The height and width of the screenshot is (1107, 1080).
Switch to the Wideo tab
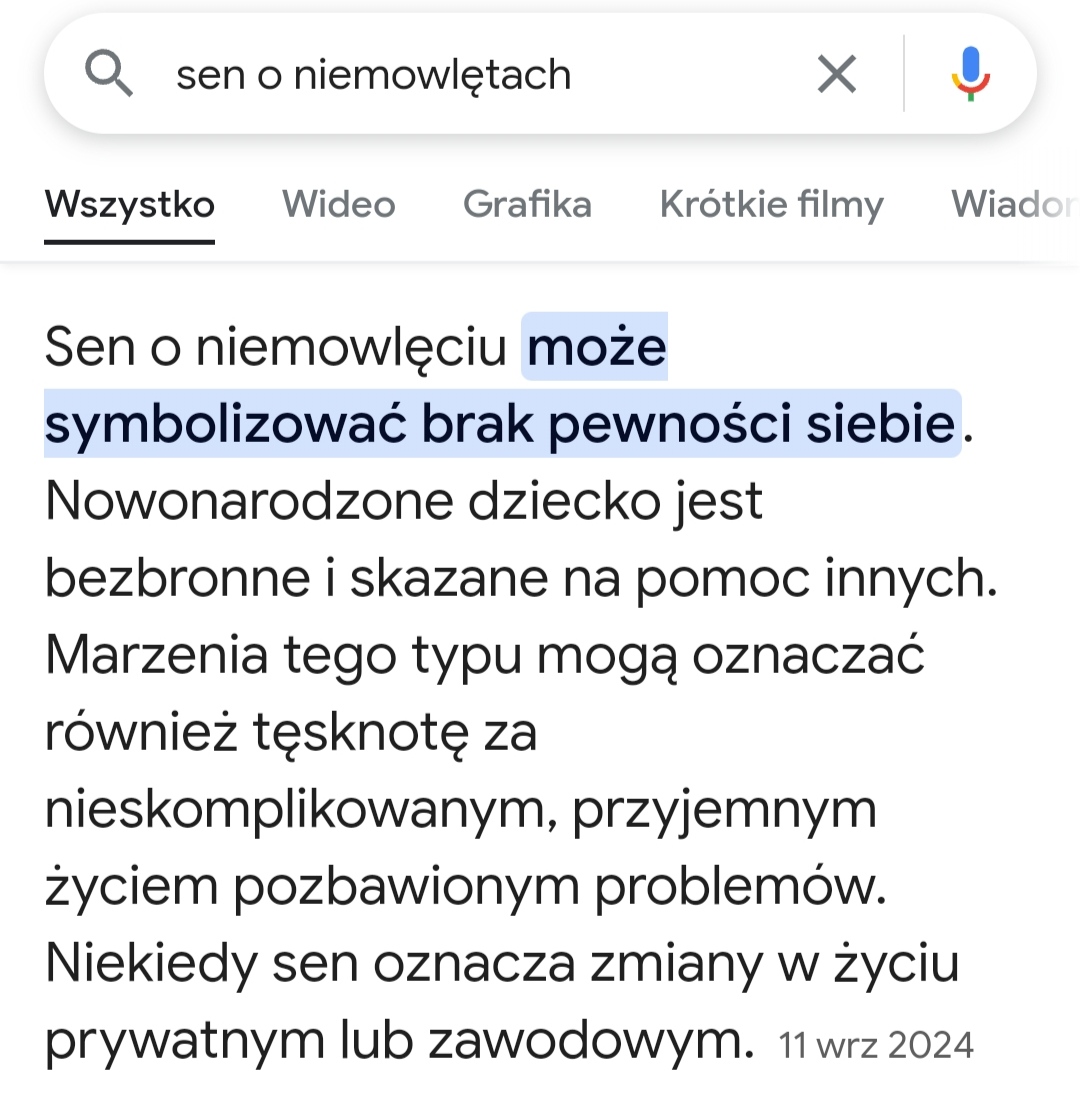coord(339,205)
